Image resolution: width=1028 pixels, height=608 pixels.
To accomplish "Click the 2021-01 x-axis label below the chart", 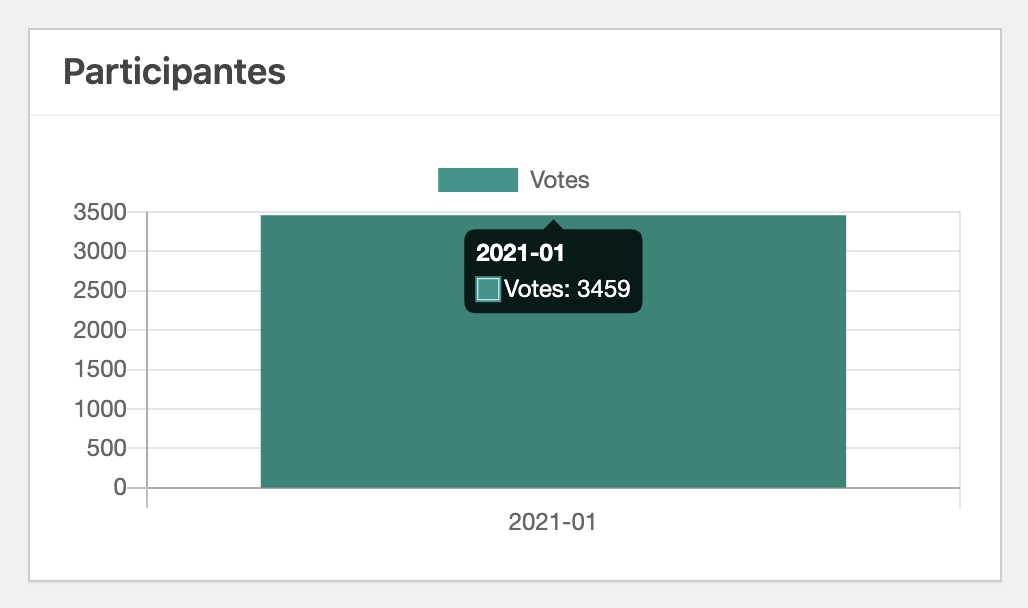I will click(552, 522).
